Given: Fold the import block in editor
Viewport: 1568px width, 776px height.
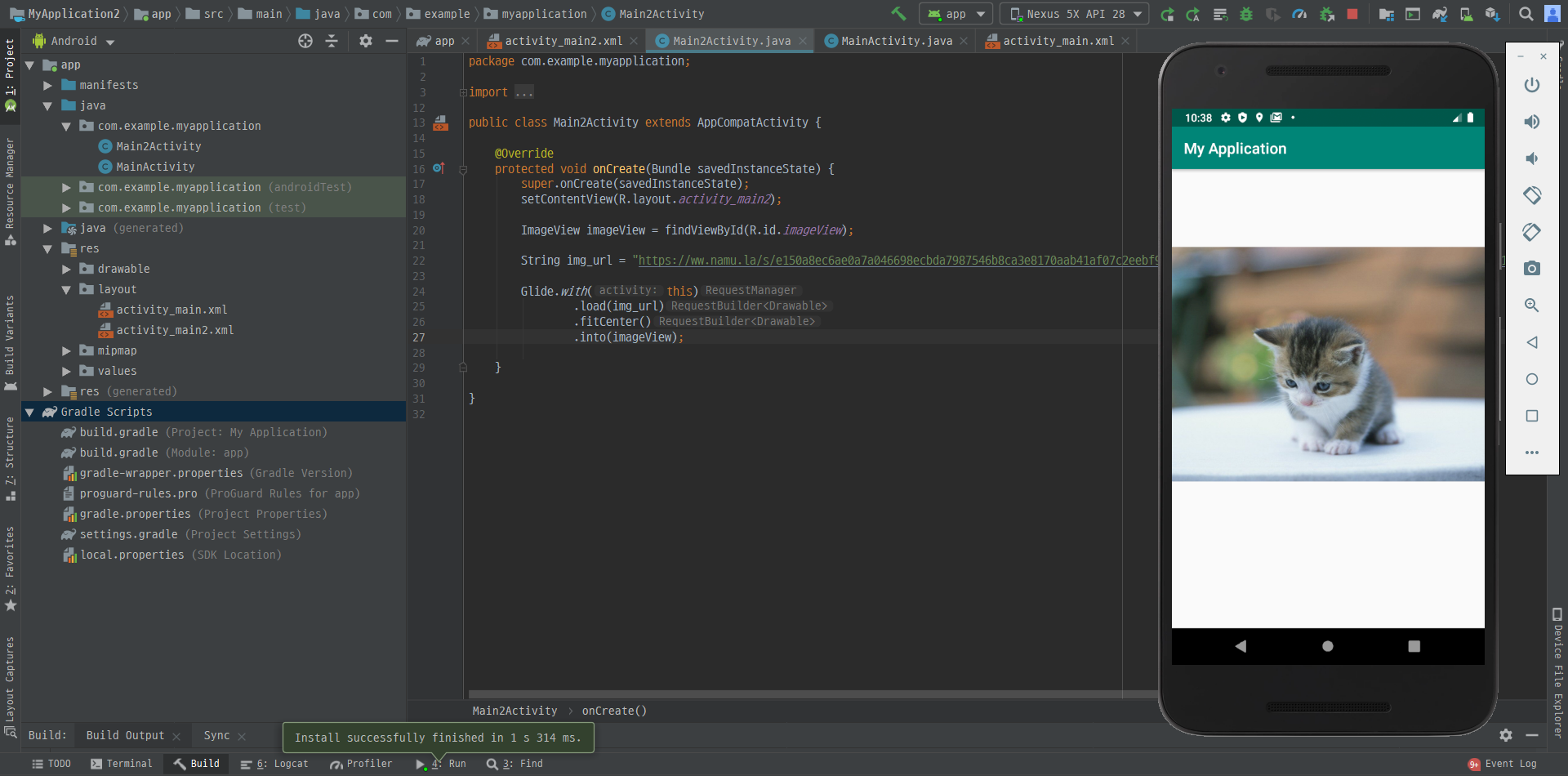Looking at the screenshot, I should (x=463, y=92).
